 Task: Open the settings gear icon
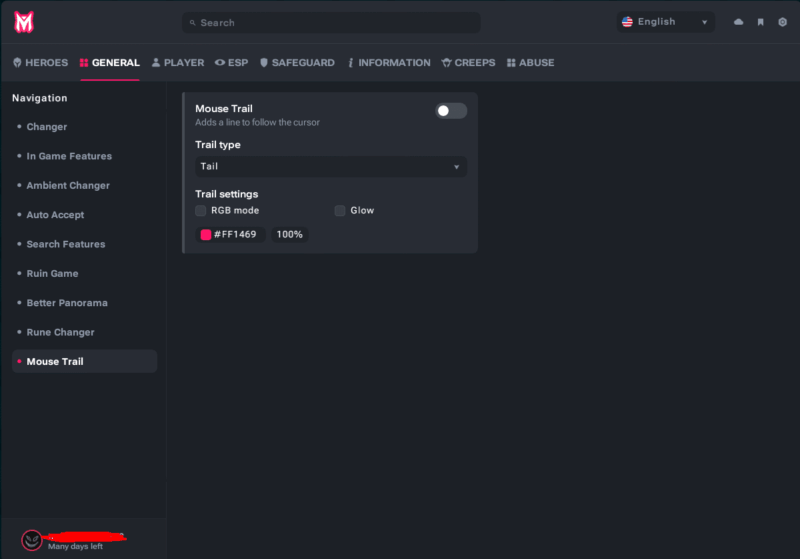(782, 22)
